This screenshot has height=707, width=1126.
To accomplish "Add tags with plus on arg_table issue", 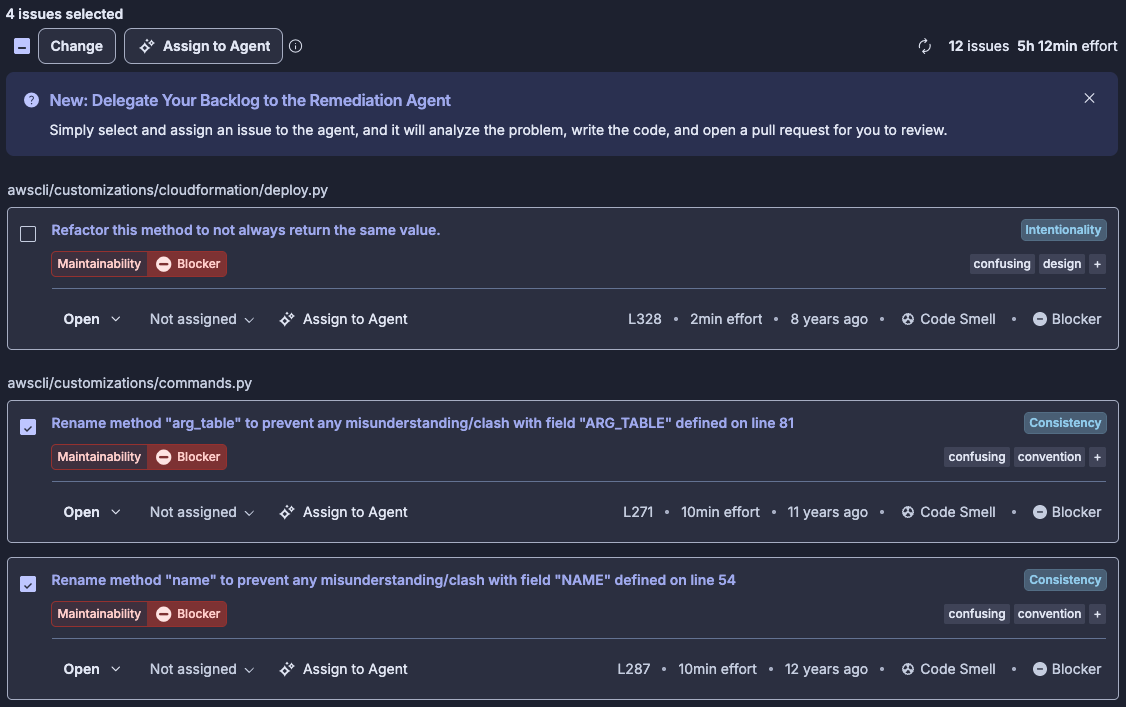I will [1097, 457].
